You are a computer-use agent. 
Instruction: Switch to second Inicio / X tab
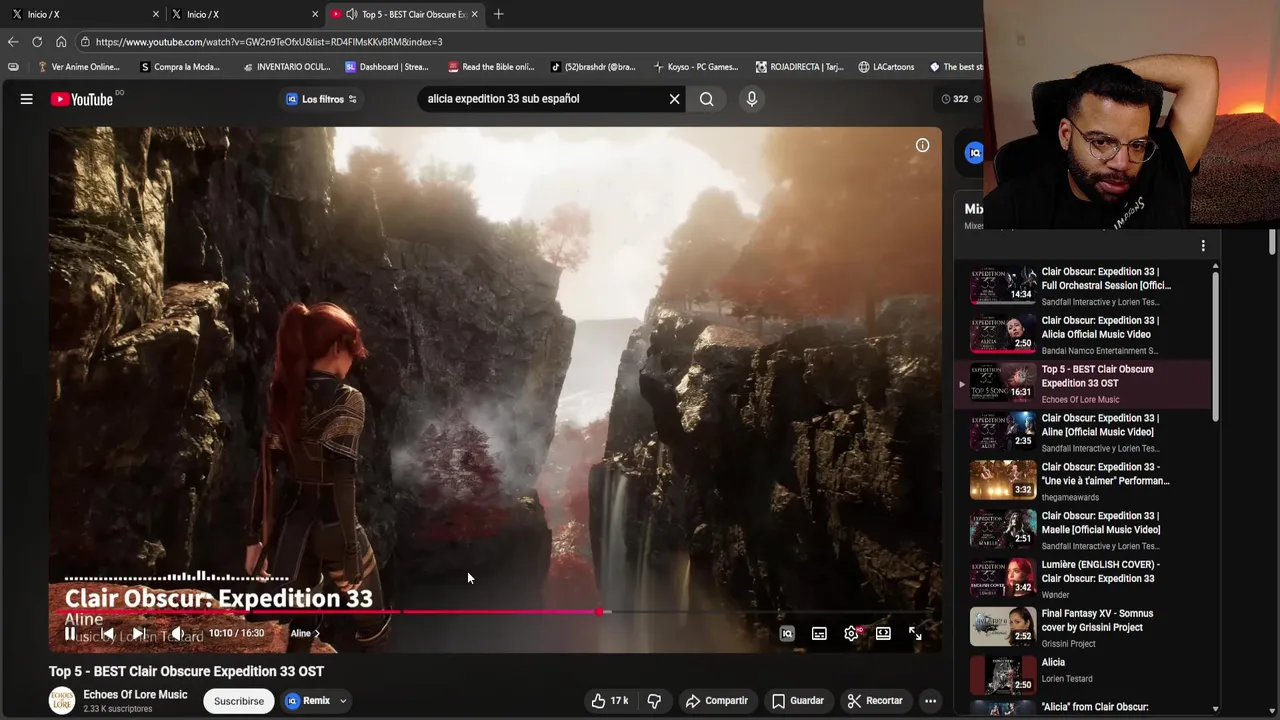click(242, 14)
